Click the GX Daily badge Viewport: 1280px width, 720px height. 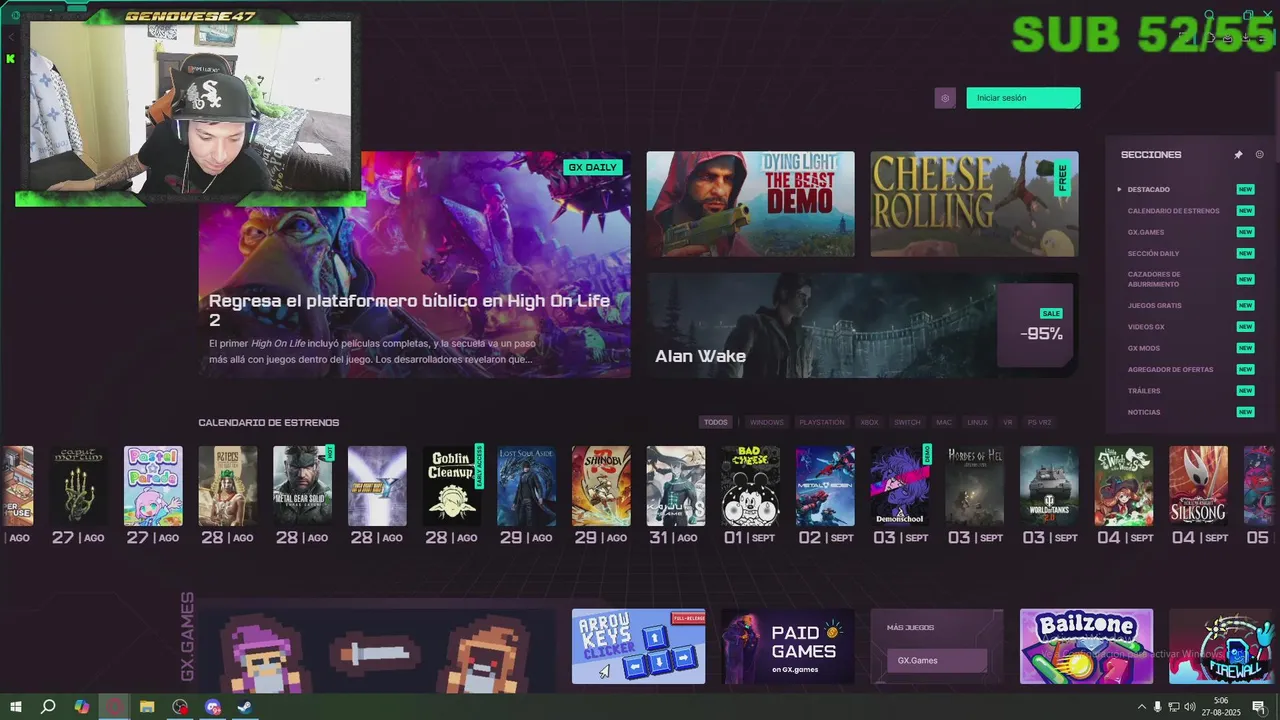(593, 167)
